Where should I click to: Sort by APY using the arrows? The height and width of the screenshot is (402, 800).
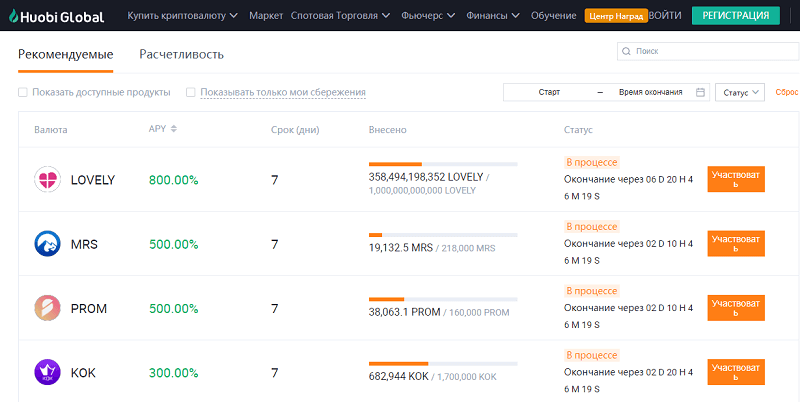pos(173,129)
